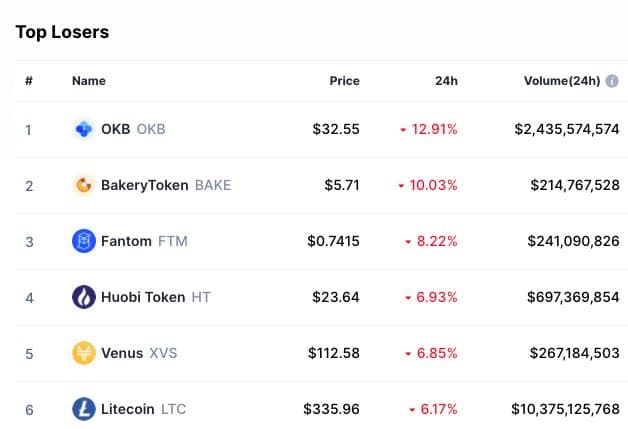
Task: Sort by the Price column header
Action: (x=344, y=81)
